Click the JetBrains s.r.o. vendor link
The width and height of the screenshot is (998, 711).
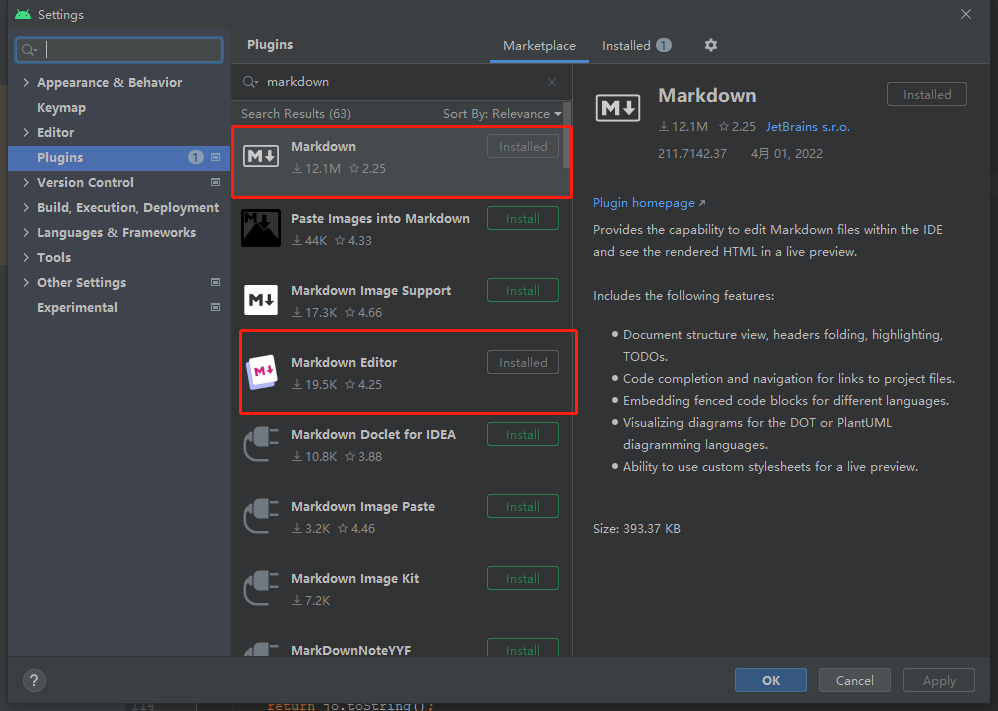808,126
